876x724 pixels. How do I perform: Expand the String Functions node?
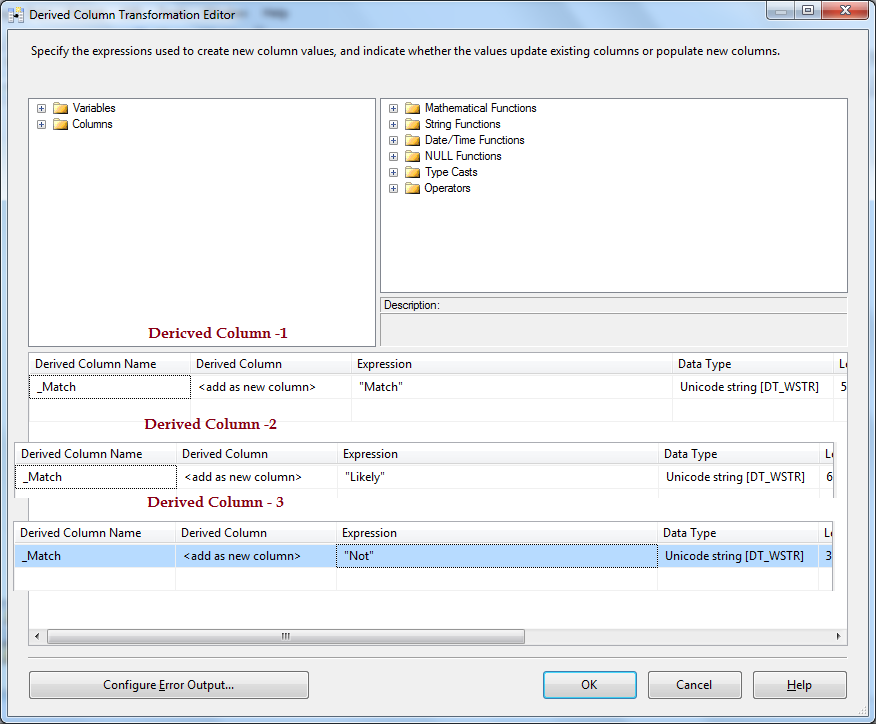393,124
